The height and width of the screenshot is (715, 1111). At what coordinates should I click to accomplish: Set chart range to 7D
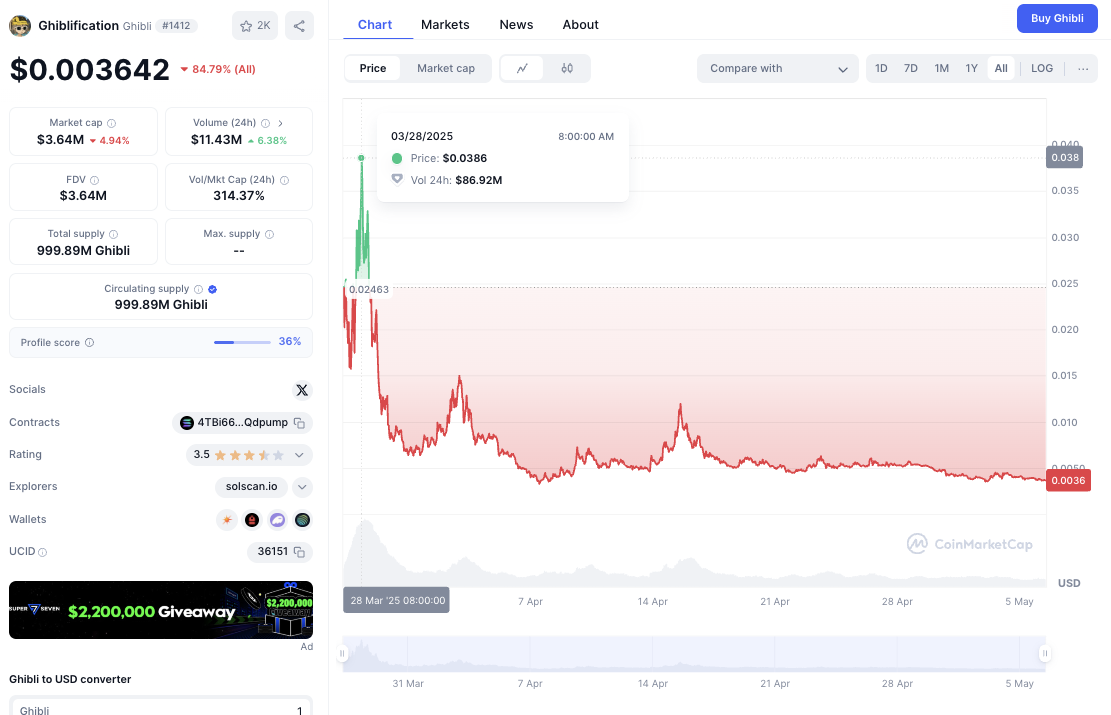coord(910,69)
